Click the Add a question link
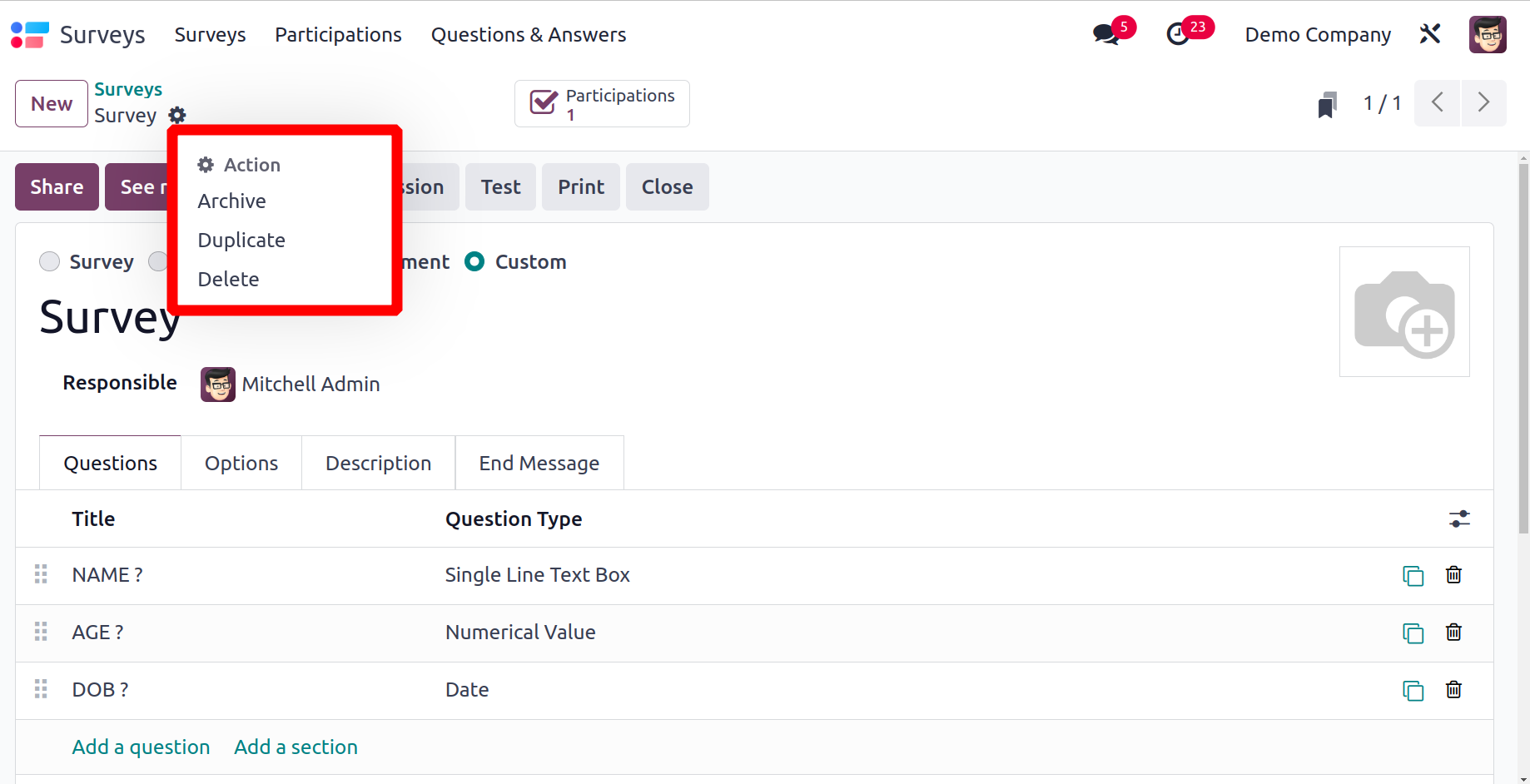1530x784 pixels. 141,747
